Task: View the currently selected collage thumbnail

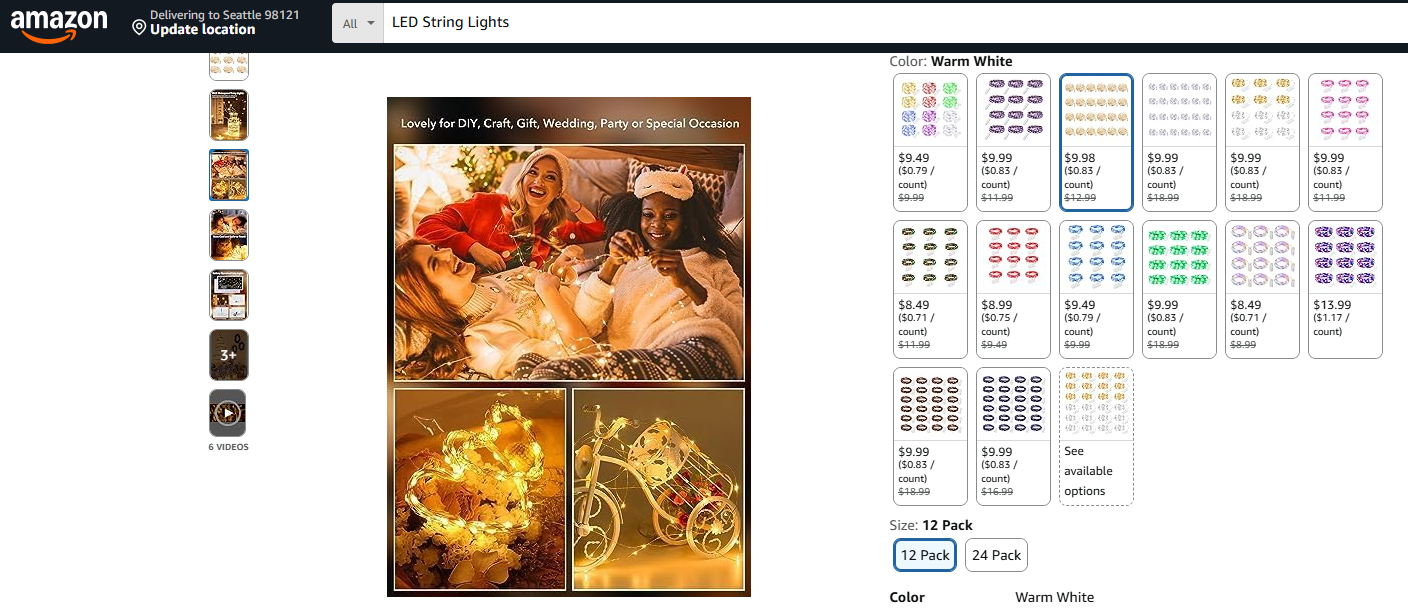Action: pos(228,175)
